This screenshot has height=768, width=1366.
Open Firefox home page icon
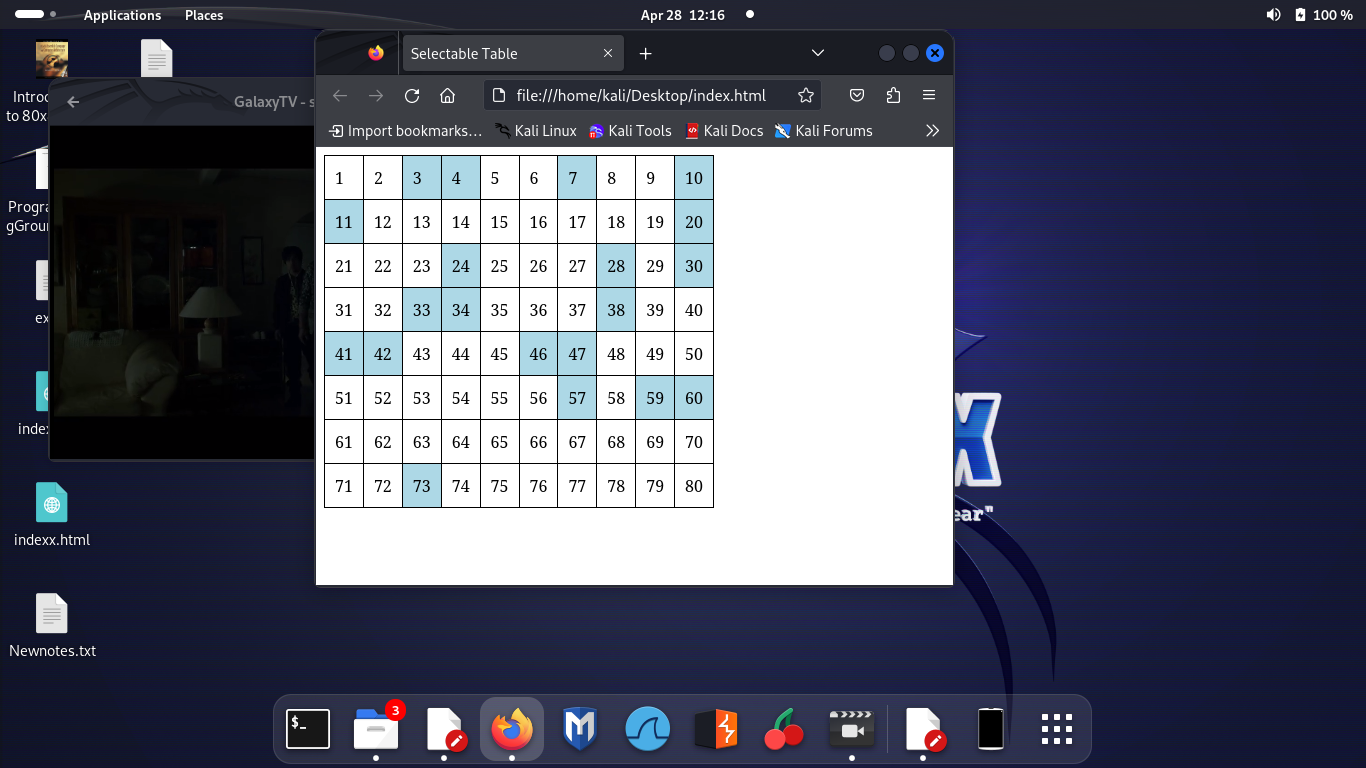point(448,96)
